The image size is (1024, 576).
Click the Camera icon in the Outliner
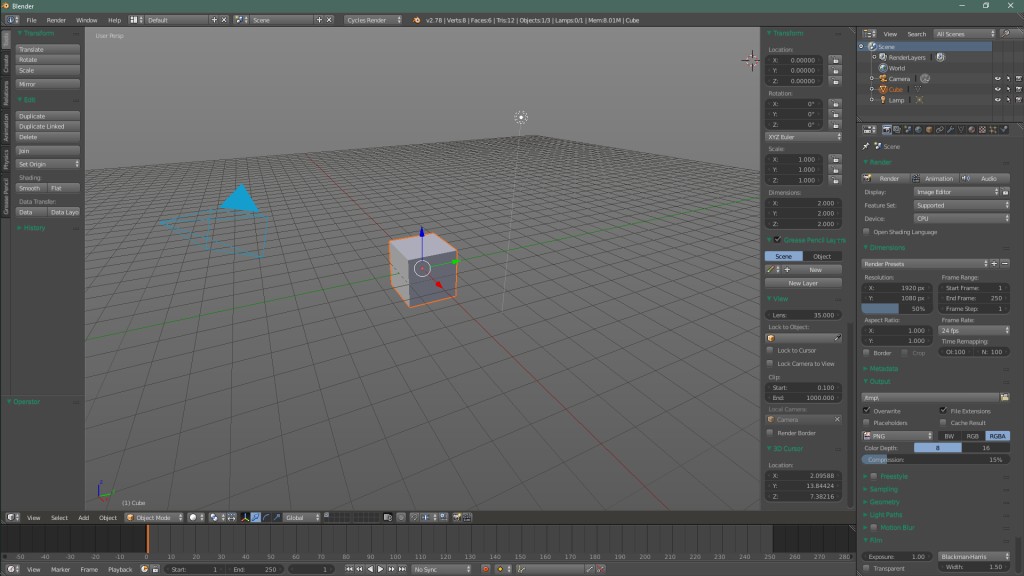pos(883,78)
